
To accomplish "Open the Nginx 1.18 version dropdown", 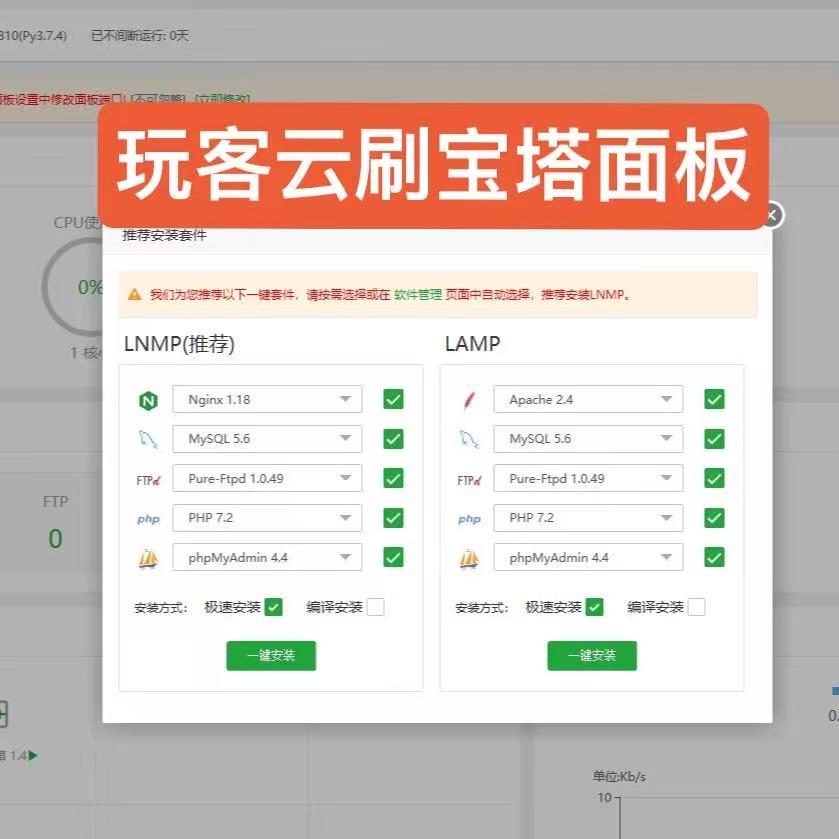I will 267,399.
